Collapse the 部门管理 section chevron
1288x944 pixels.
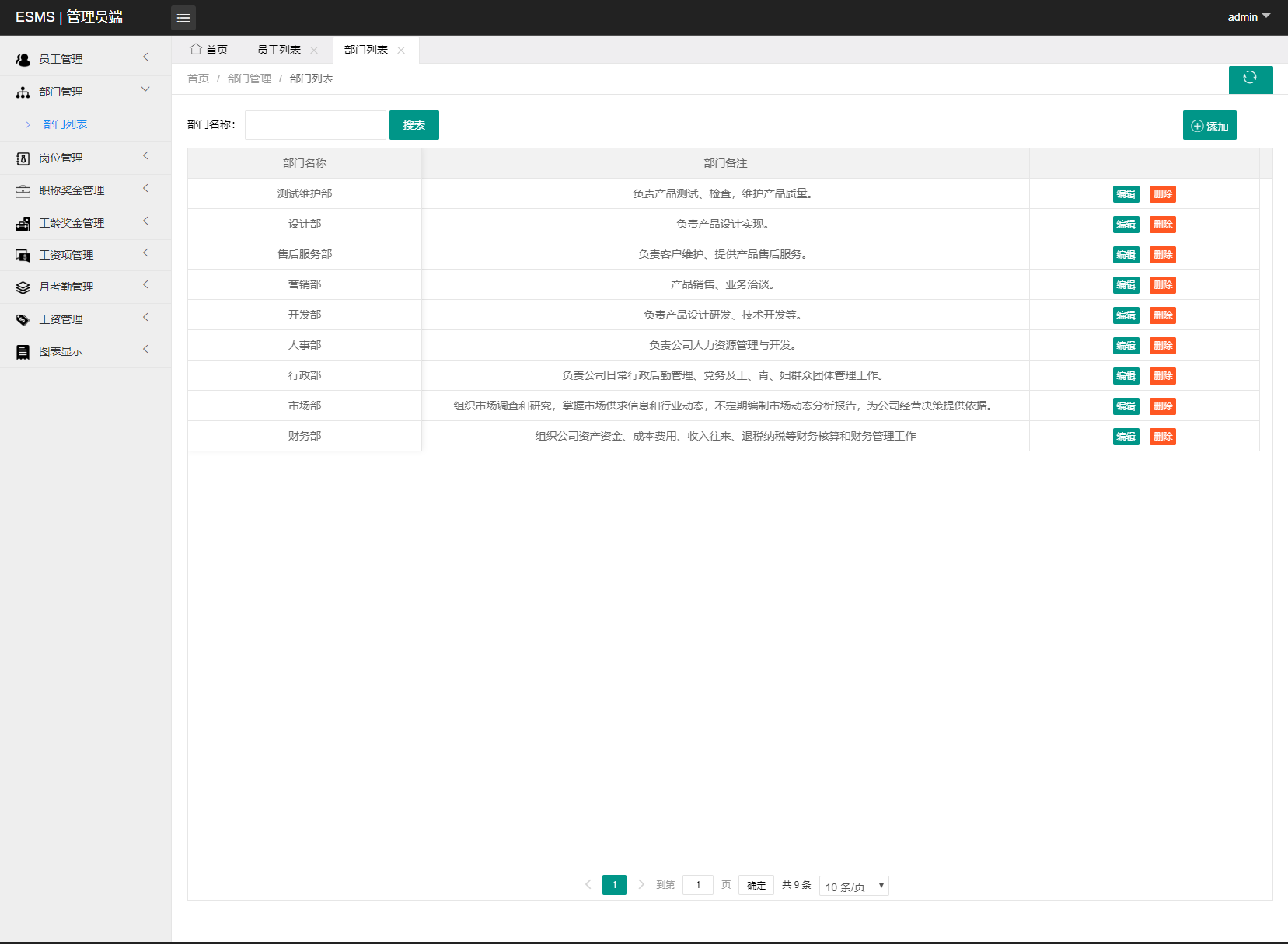(x=145, y=89)
